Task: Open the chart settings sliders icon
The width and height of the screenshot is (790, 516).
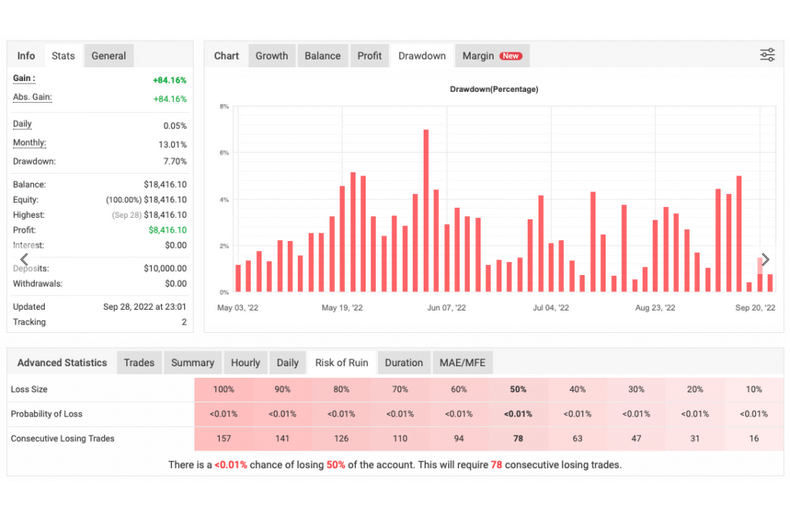Action: [767, 55]
